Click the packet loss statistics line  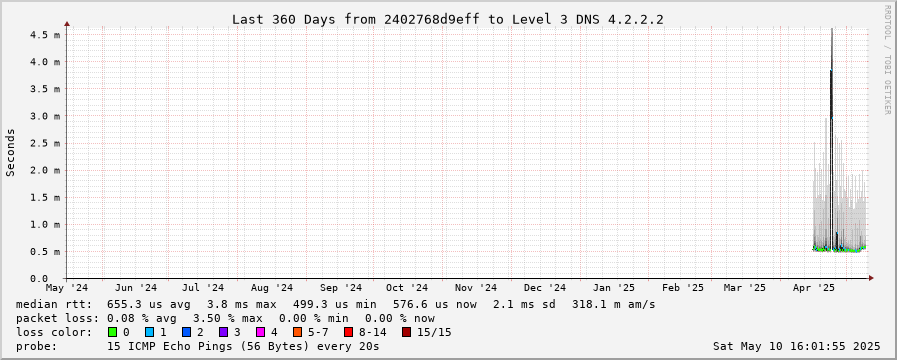click(225, 318)
